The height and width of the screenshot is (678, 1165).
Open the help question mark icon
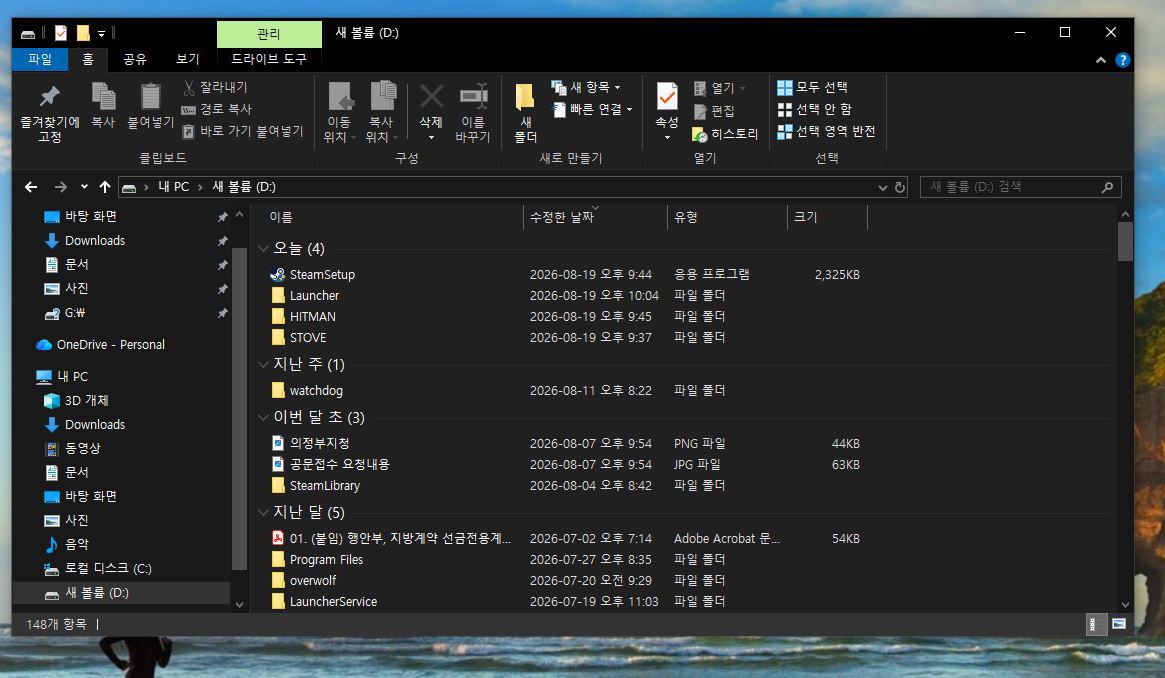(1123, 60)
